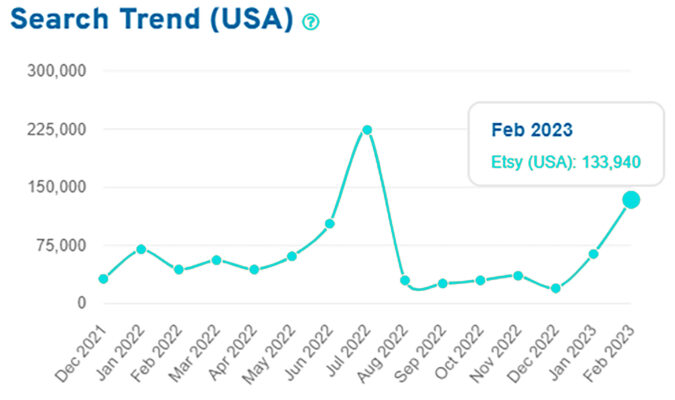Click the Search Trend (USA) title
The width and height of the screenshot is (675, 400).
tap(148, 20)
